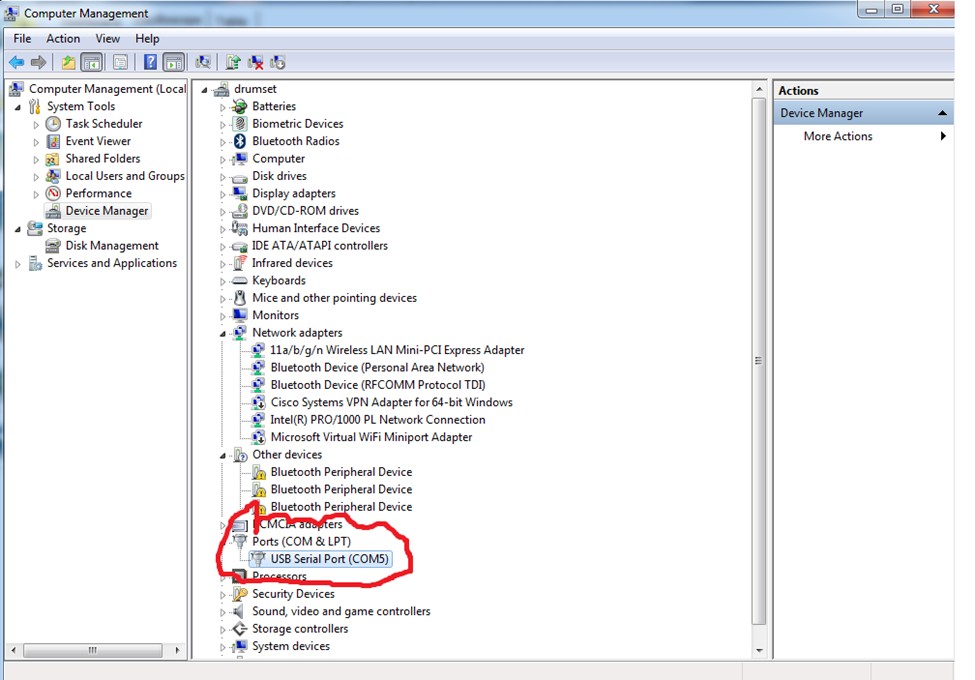Expand the Display adapters category
Viewport: 975px width, 680px height.
[x=223, y=194]
